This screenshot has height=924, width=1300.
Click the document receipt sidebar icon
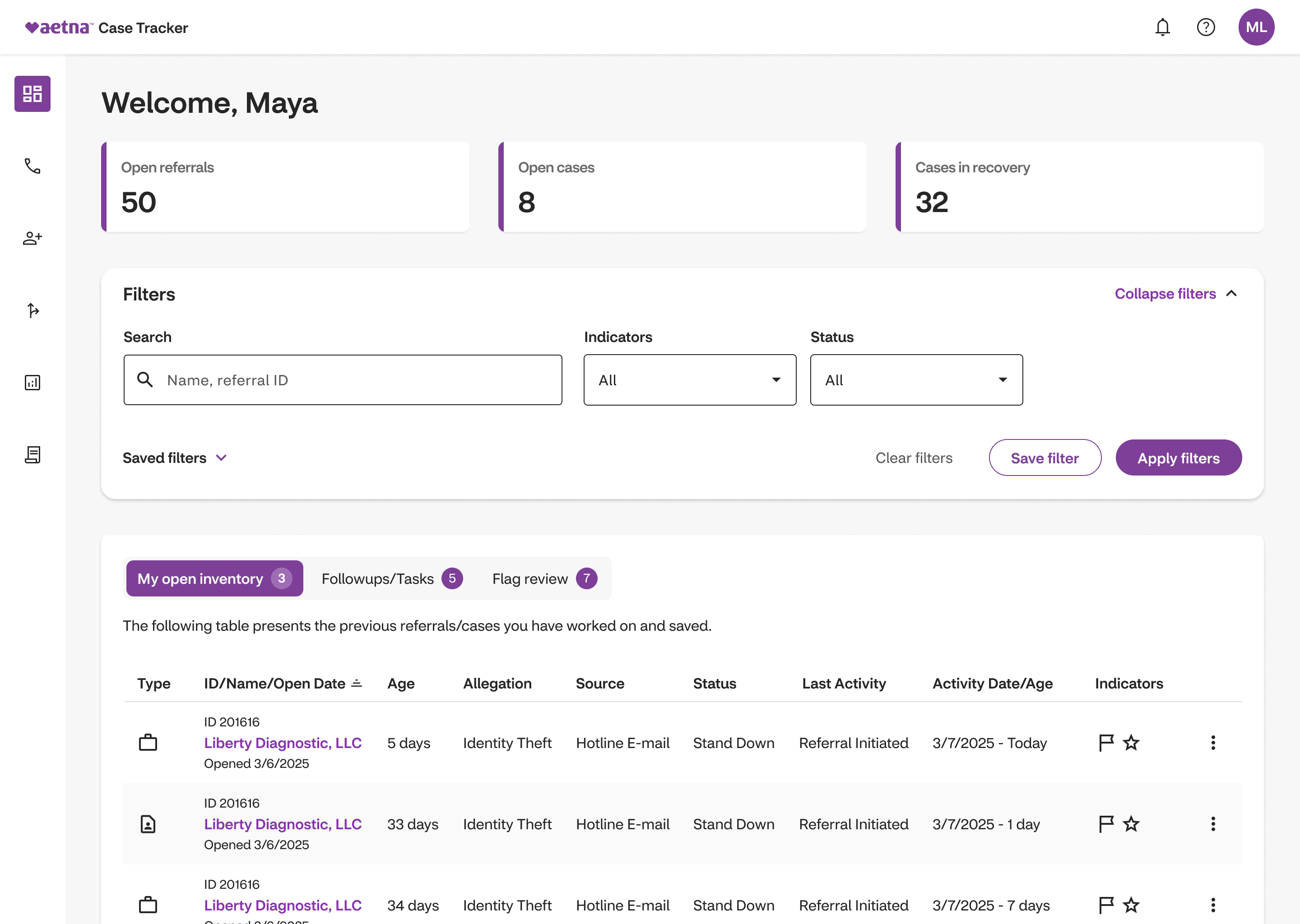click(32, 455)
